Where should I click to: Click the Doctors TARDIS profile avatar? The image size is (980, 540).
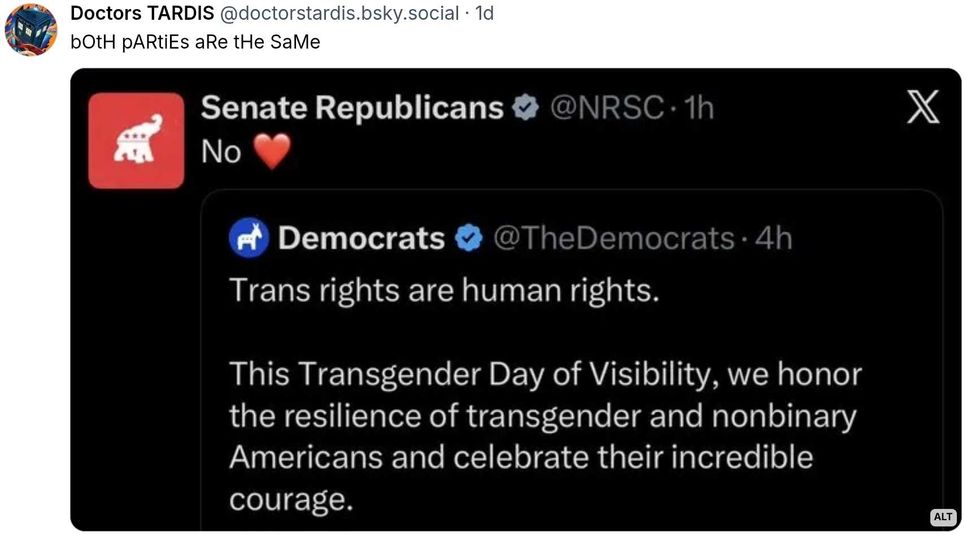(31, 30)
